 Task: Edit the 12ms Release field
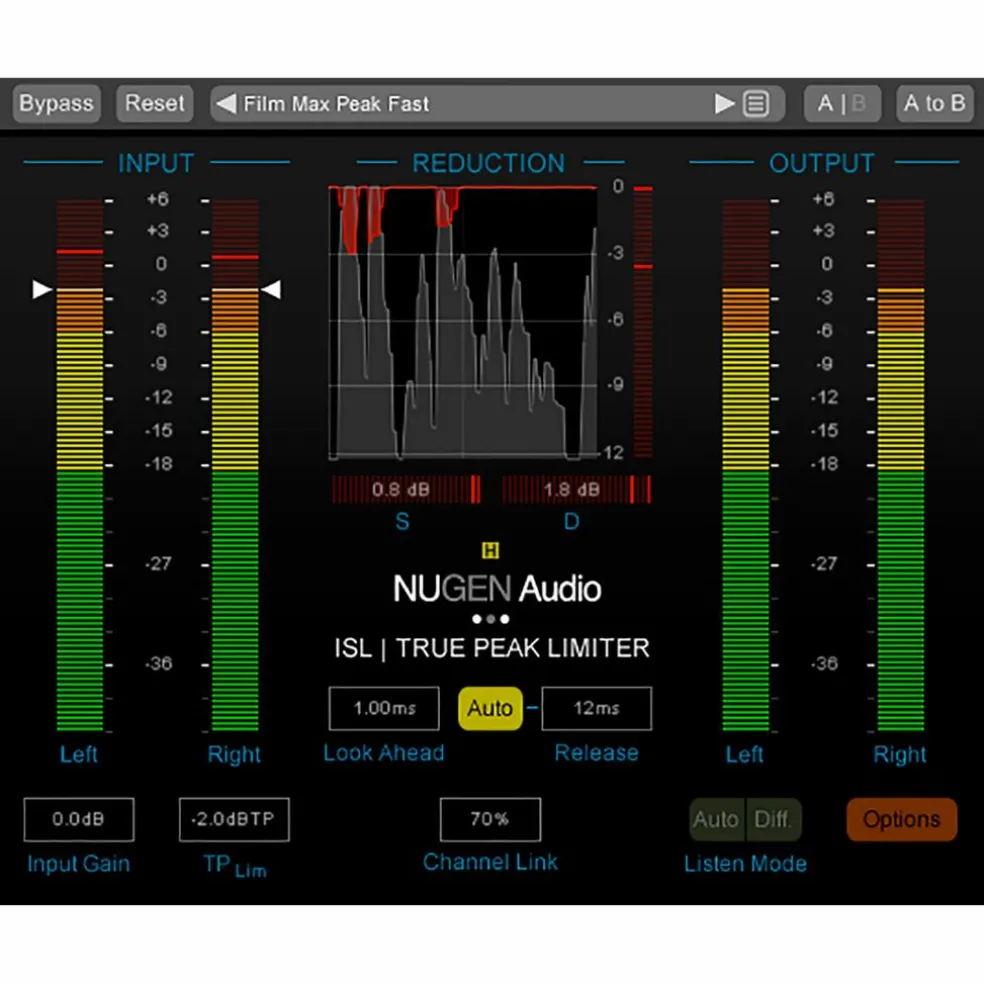[x=597, y=709]
